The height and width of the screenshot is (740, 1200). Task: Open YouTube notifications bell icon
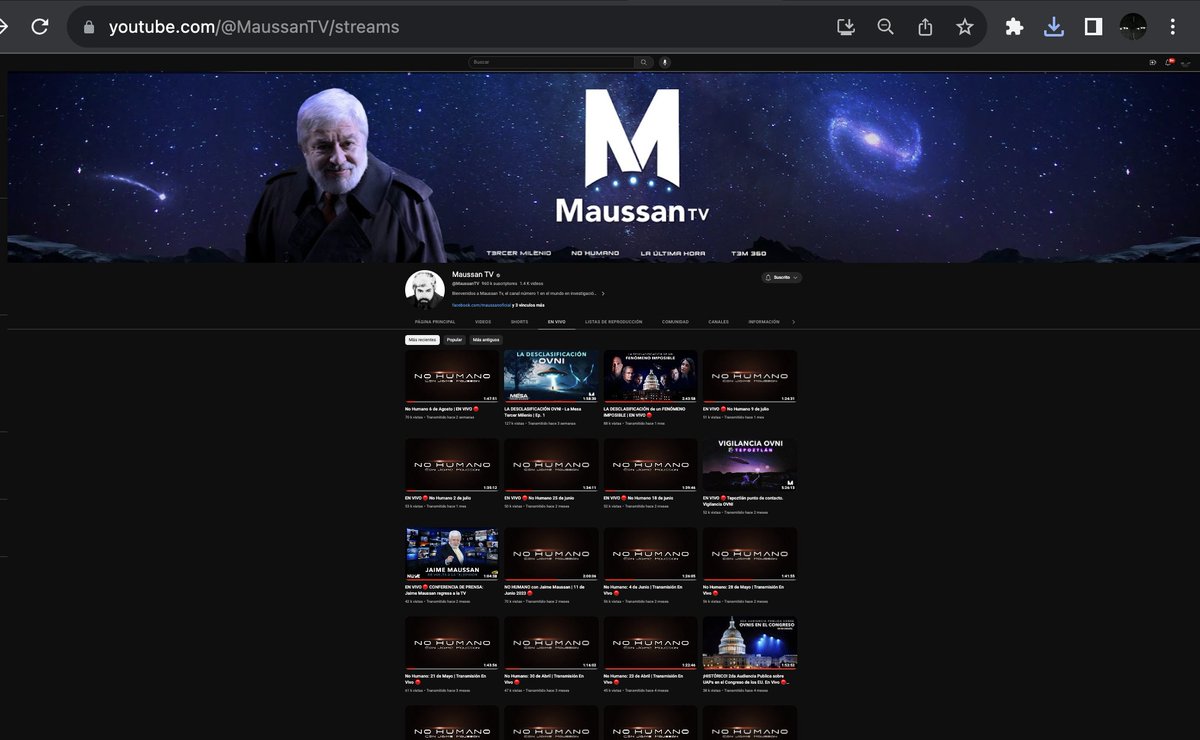(x=1169, y=62)
